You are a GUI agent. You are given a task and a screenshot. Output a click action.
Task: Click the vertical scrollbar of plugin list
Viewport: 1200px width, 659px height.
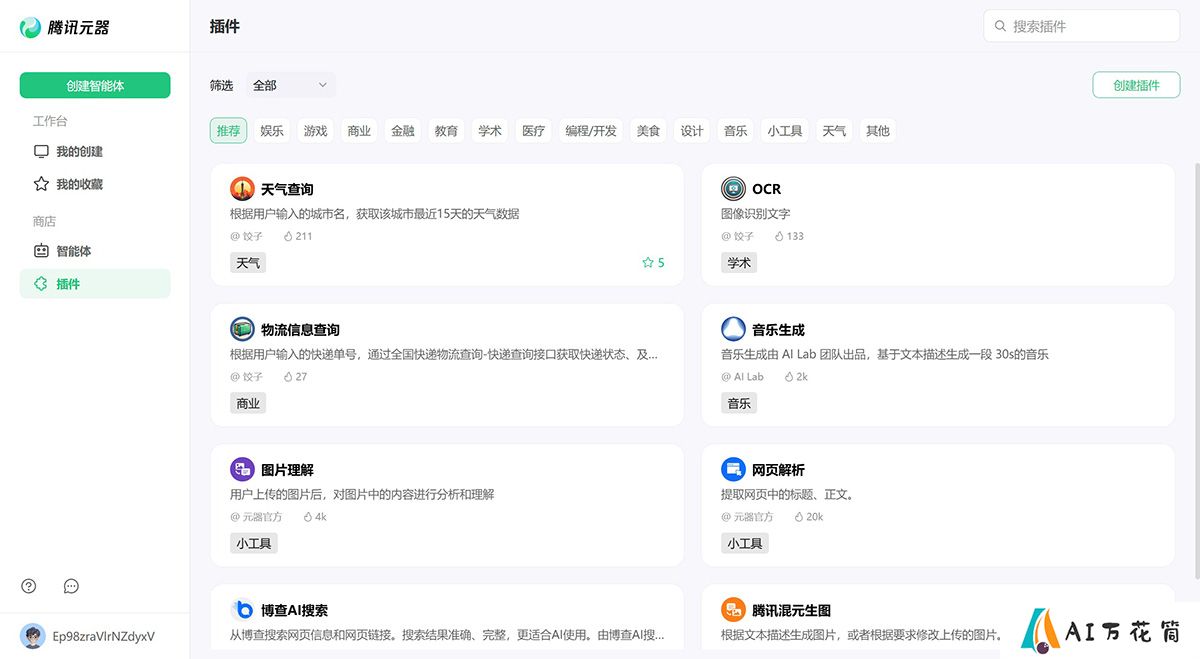point(1196,369)
